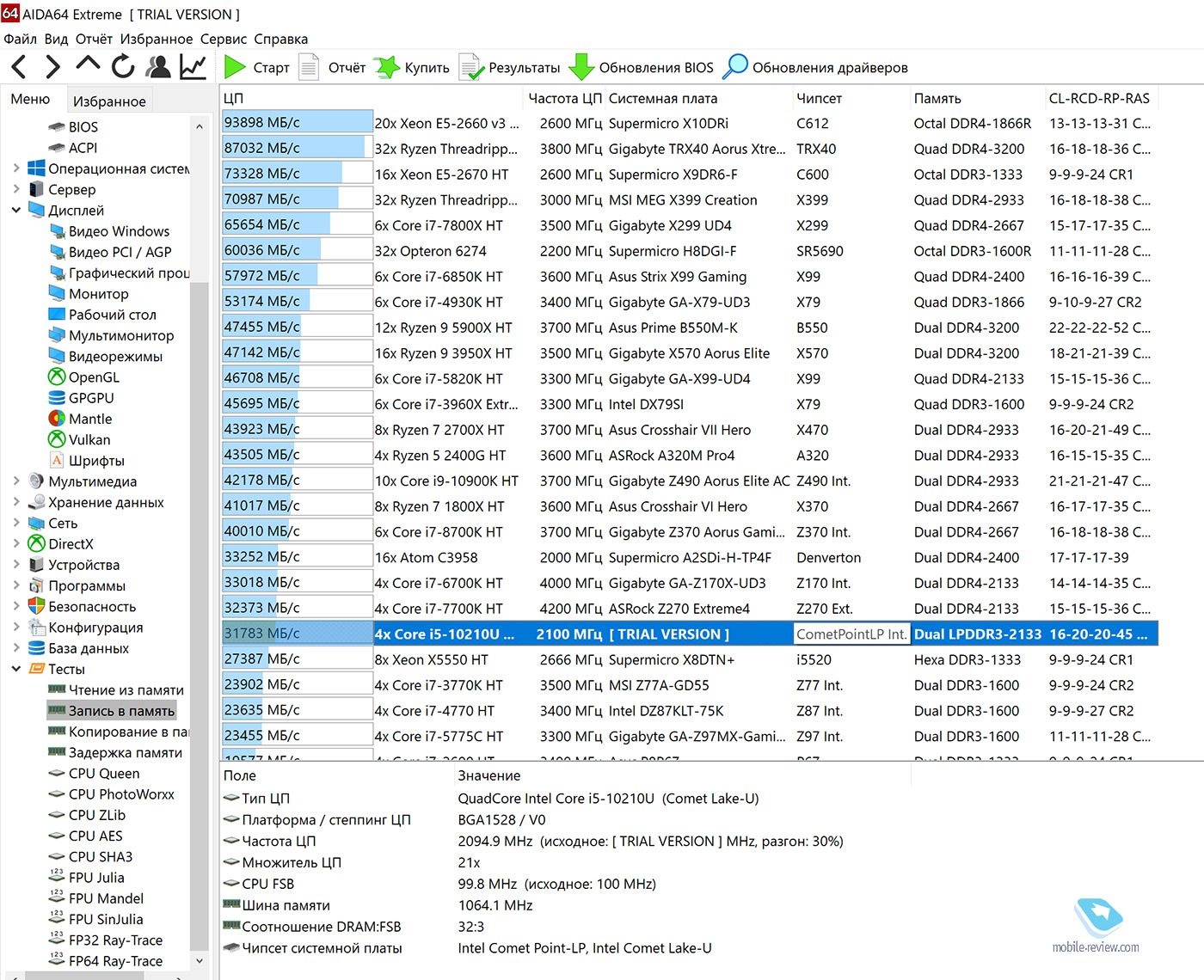The height and width of the screenshot is (980, 1204).
Task: Switch to the Меню tab
Action: (x=30, y=100)
